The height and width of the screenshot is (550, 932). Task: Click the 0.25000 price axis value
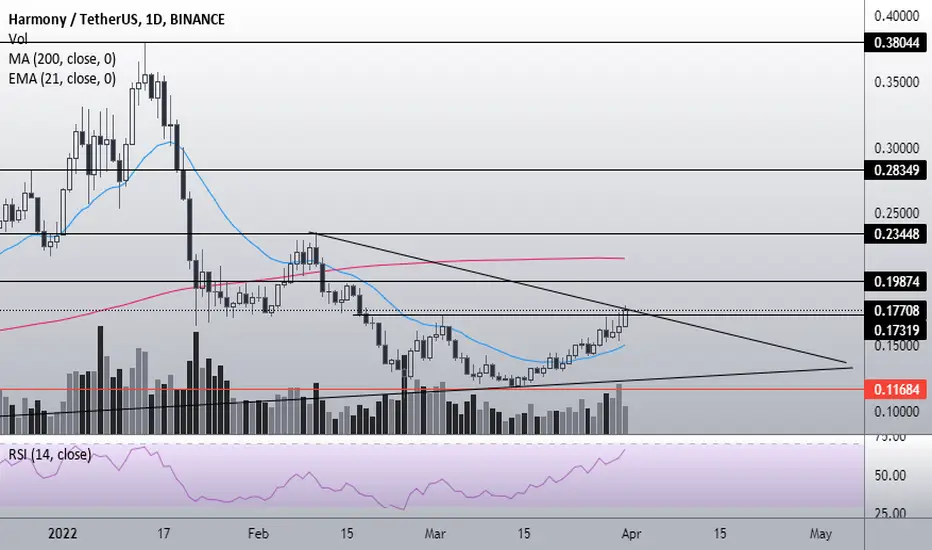click(x=896, y=213)
